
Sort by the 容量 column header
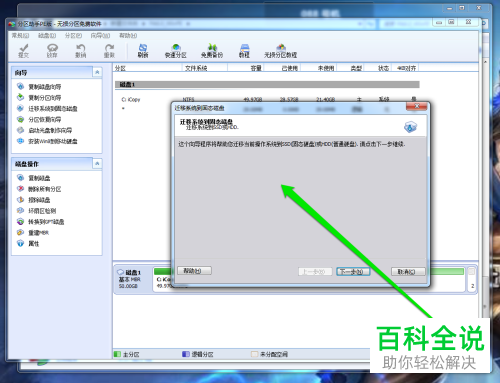coord(246,68)
